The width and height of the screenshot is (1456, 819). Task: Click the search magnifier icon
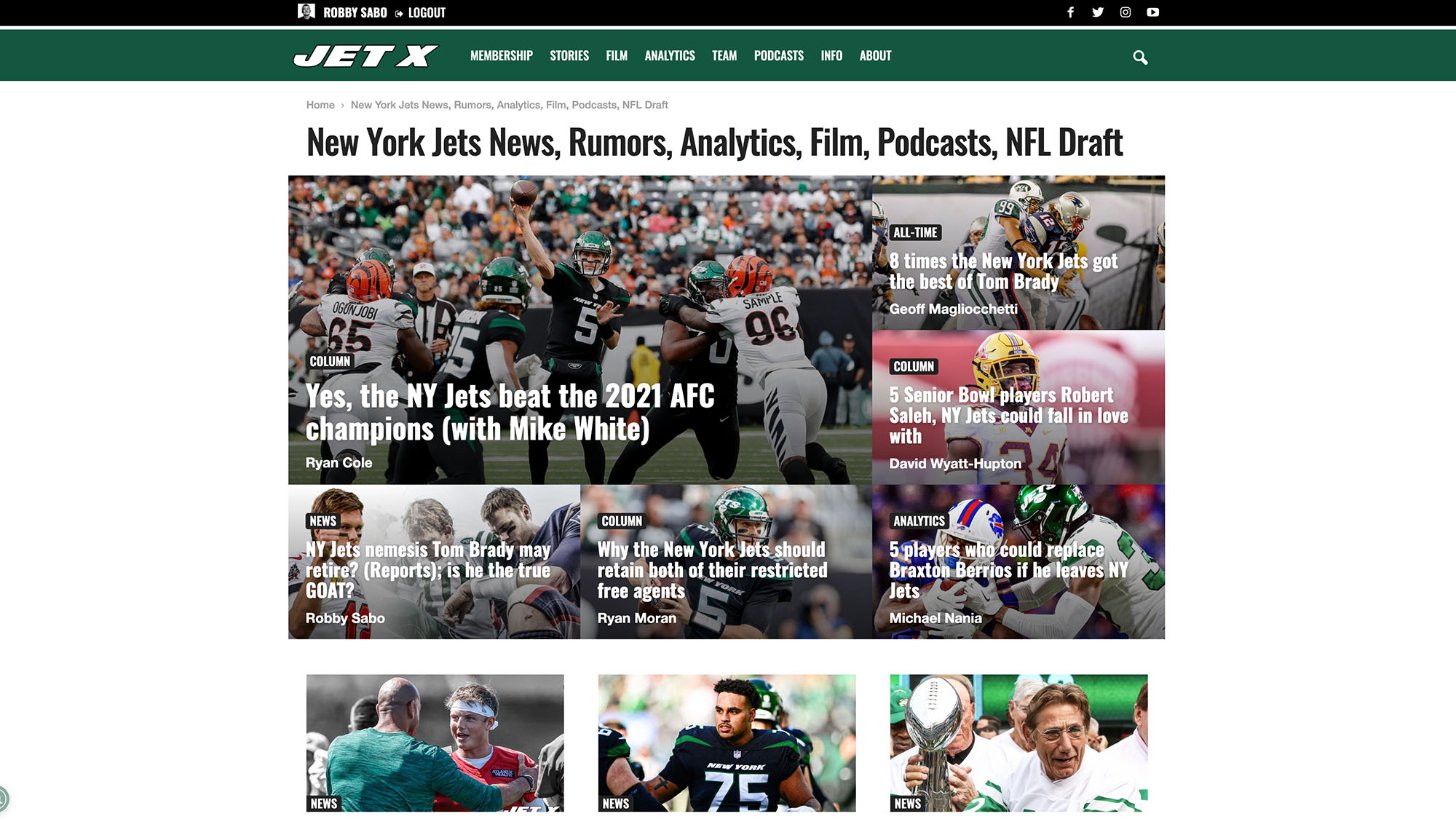[x=1140, y=58]
